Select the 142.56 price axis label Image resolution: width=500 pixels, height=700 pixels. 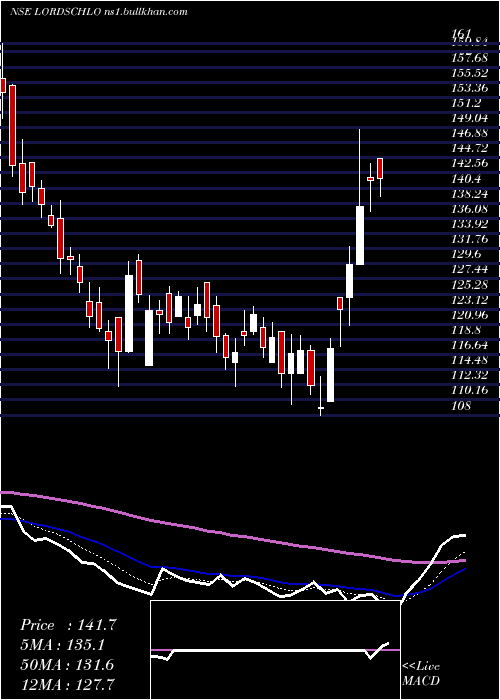point(470,163)
